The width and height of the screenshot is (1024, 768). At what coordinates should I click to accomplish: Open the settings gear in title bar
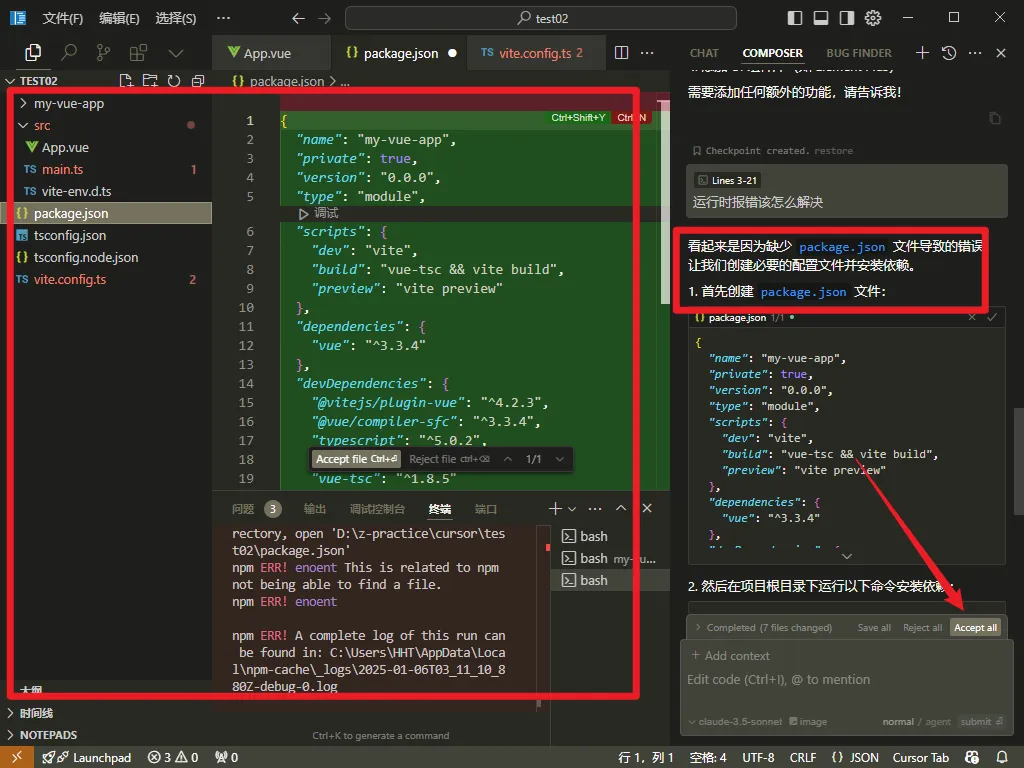point(873,18)
